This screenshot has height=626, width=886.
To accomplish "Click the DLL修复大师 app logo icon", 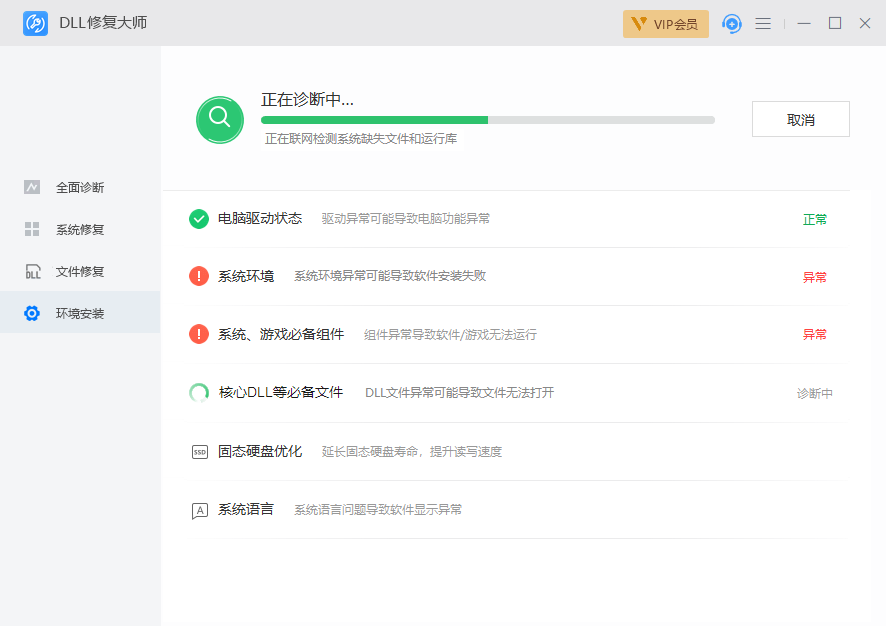I will 35,23.
